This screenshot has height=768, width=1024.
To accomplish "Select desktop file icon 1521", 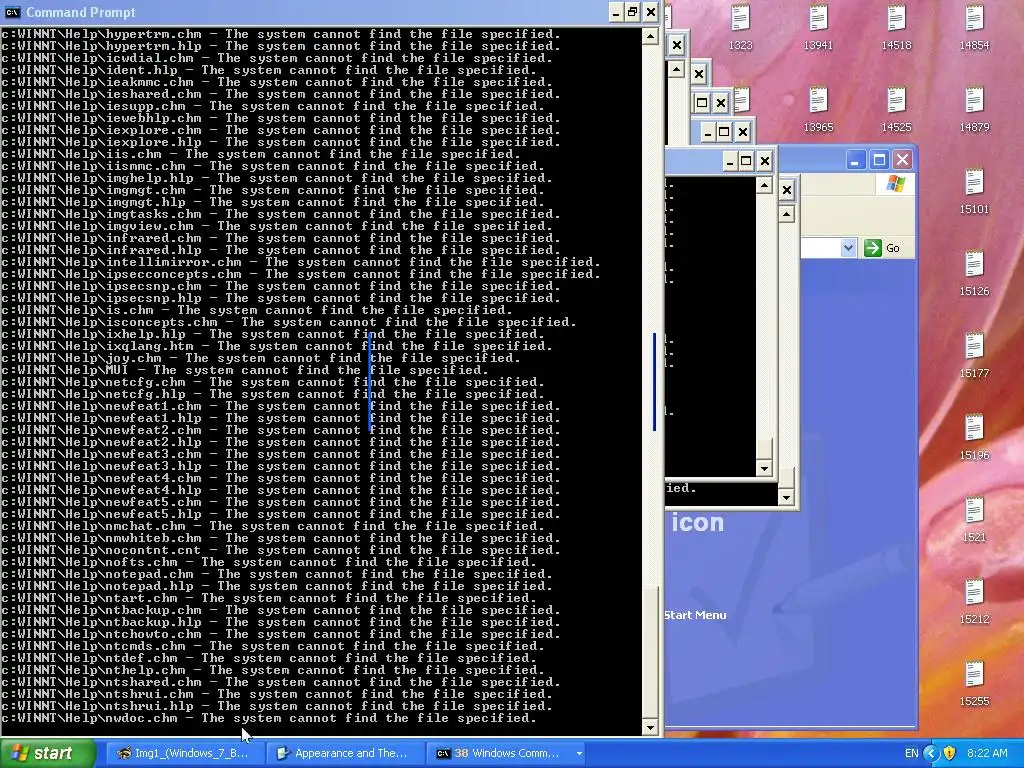I will pos(974,520).
